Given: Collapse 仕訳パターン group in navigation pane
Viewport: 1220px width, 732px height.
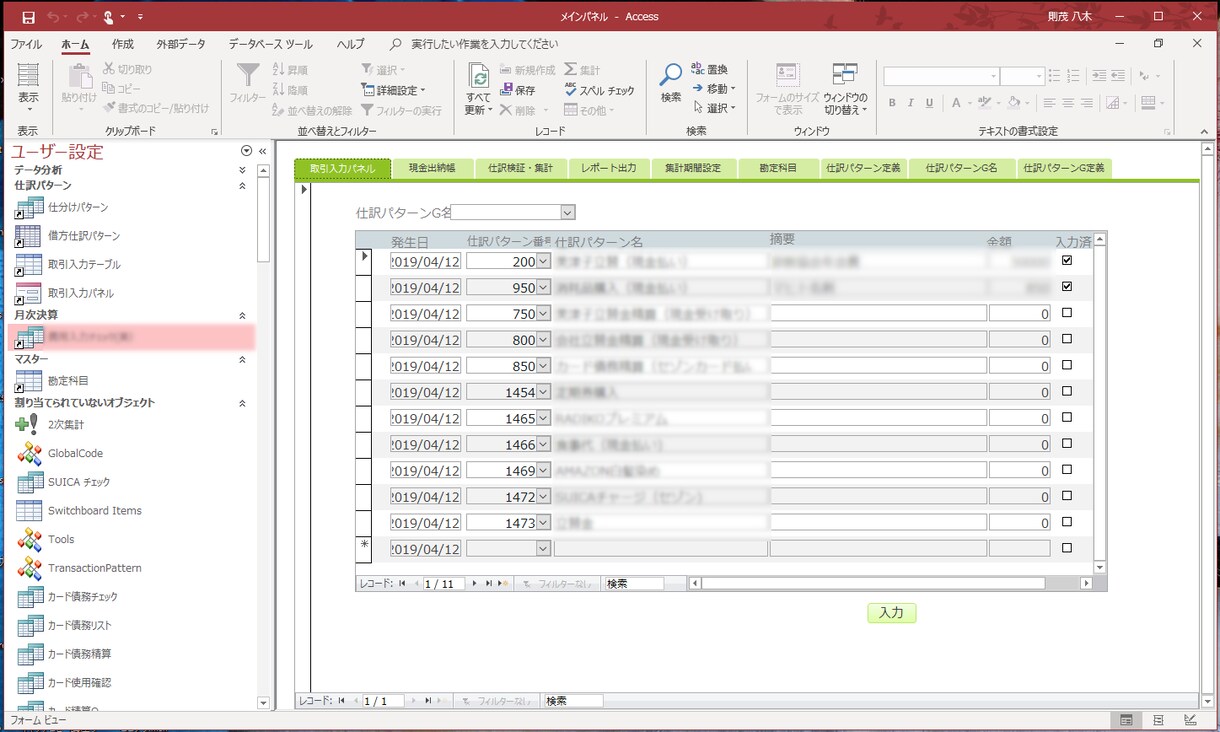Looking at the screenshot, I should click(242, 185).
